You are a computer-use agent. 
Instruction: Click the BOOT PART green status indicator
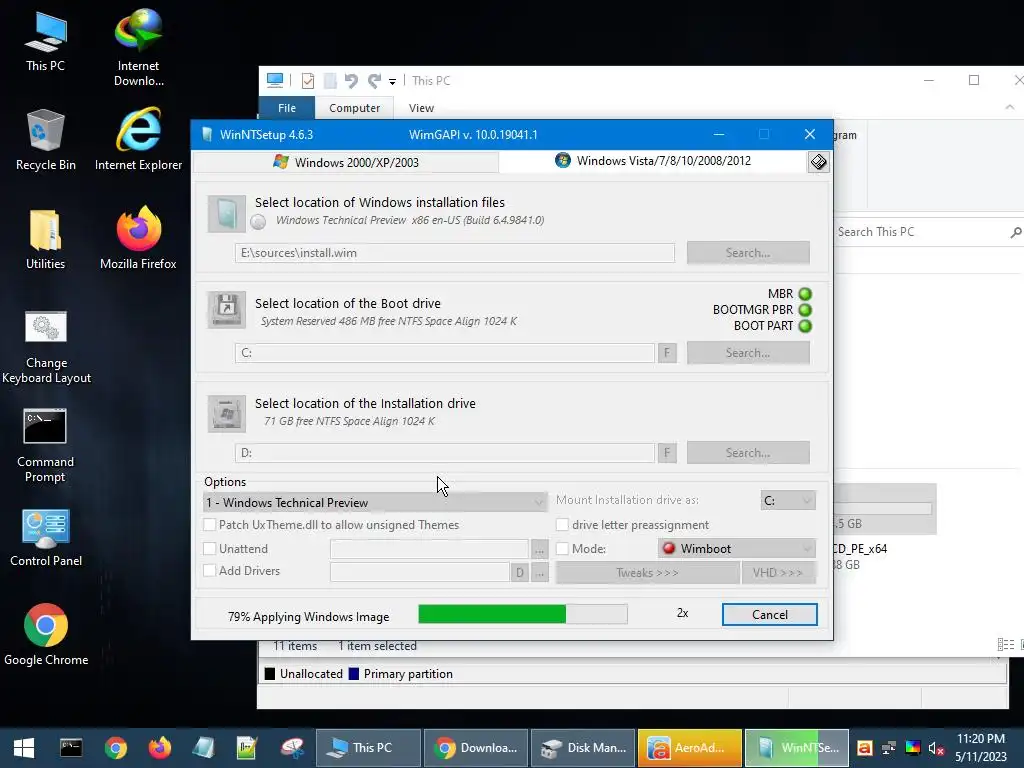[x=805, y=326]
